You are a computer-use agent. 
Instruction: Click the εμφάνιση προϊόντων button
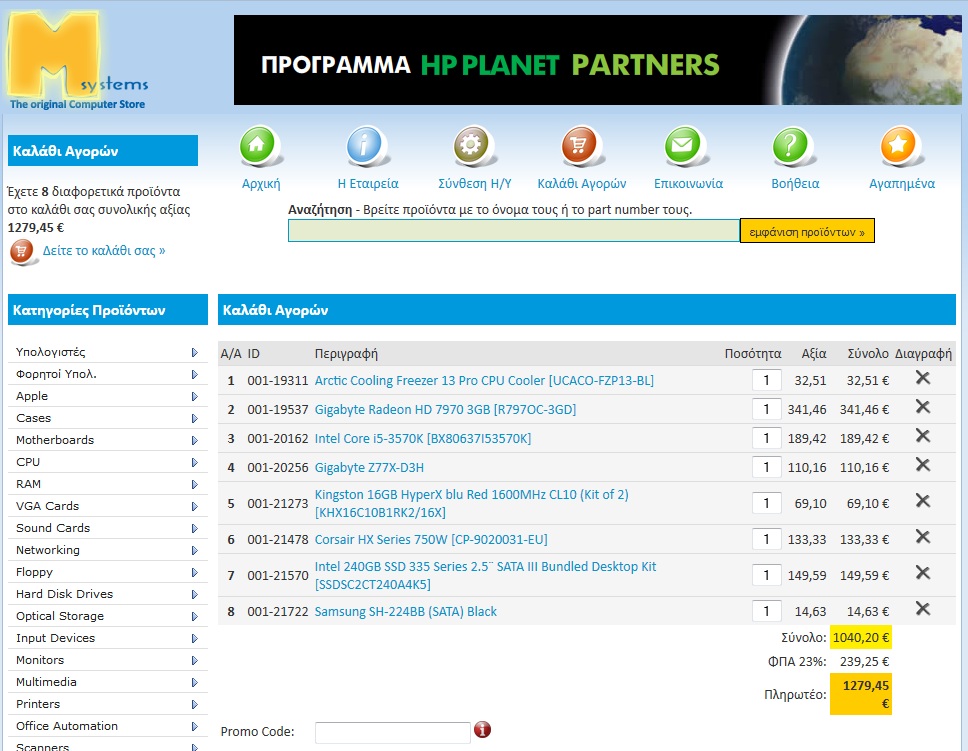807,231
